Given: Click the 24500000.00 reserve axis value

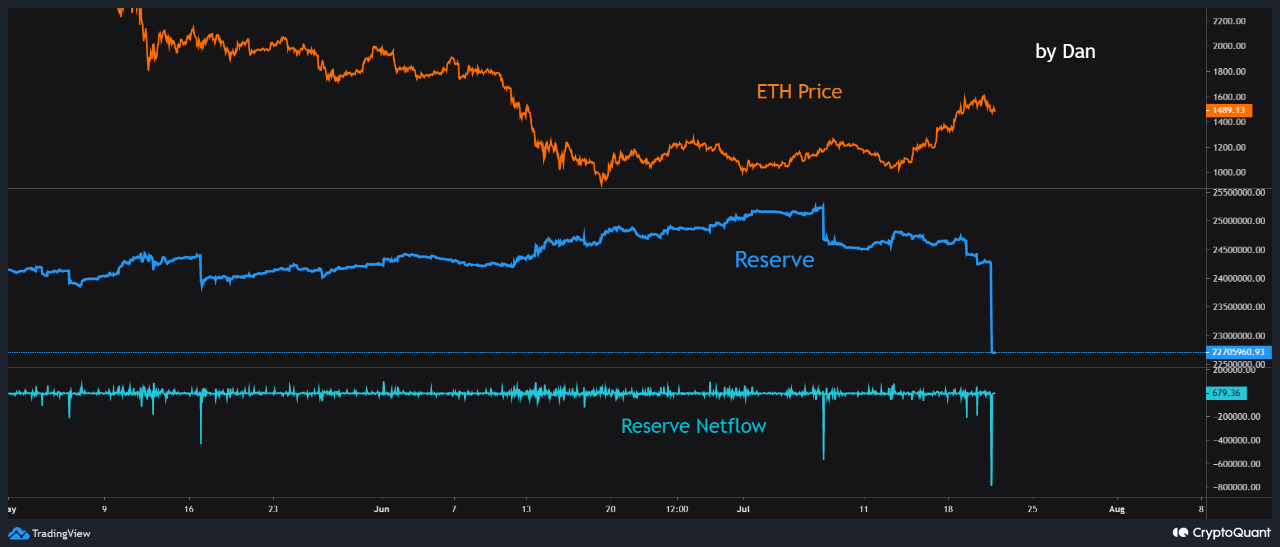Looking at the screenshot, I should click(1240, 250).
